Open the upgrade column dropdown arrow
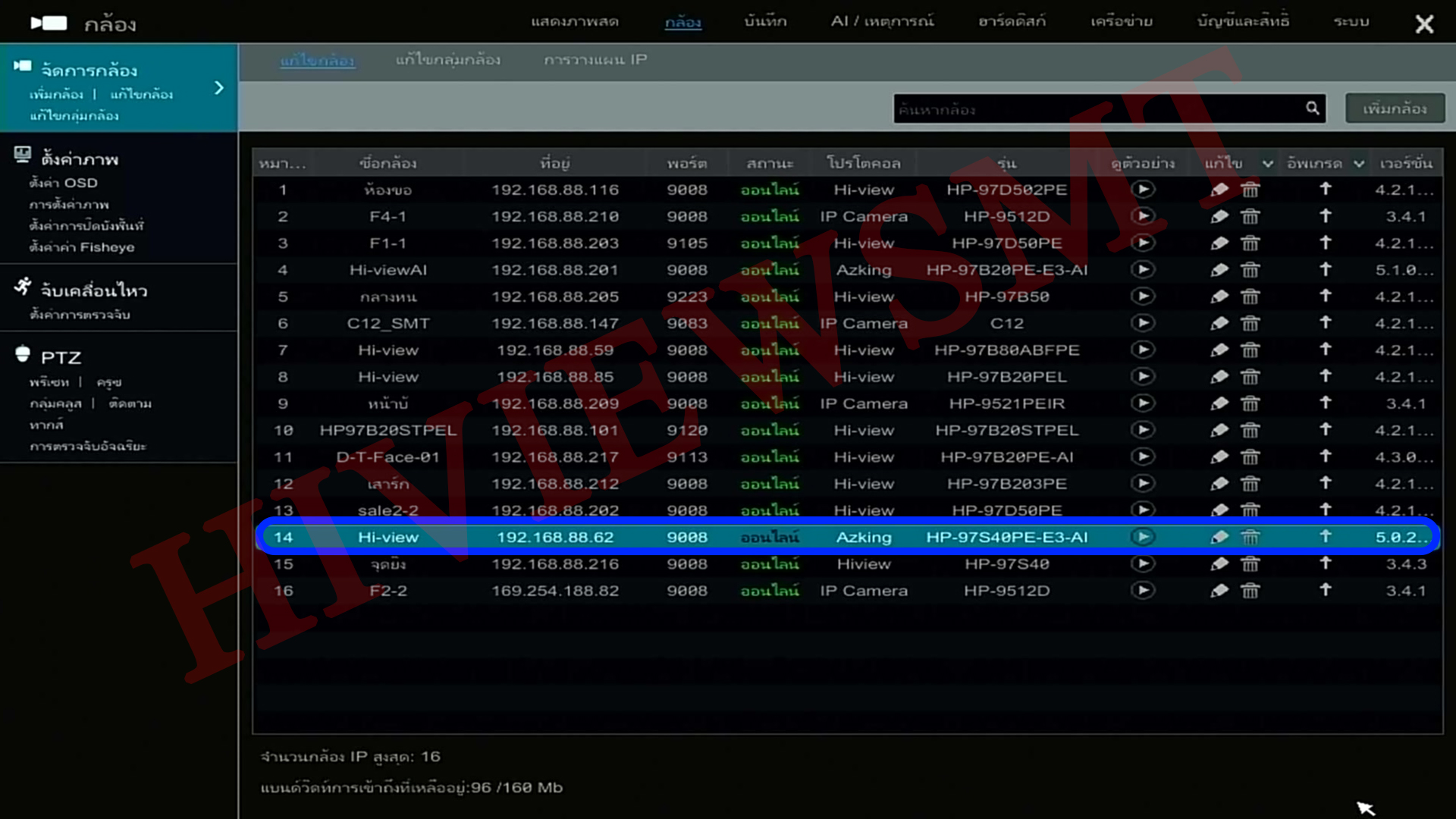 (1359, 164)
